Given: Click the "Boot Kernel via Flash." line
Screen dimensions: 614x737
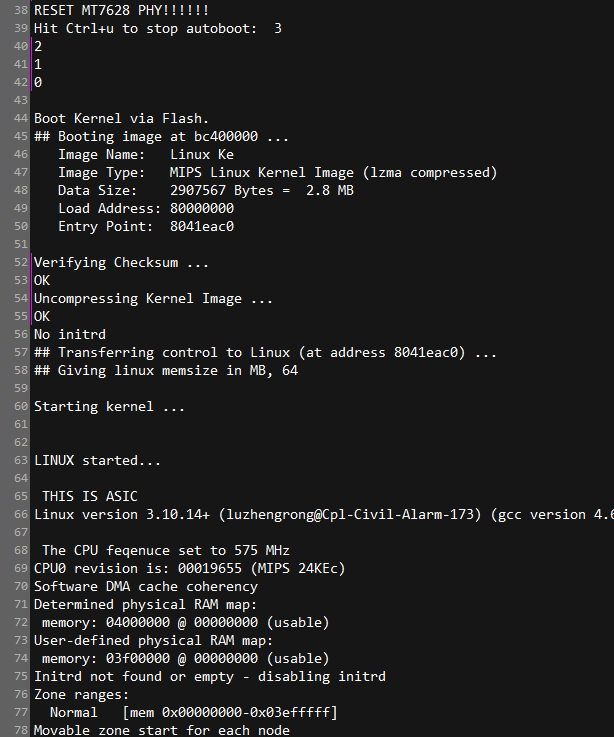Looking at the screenshot, I should coord(121,118).
